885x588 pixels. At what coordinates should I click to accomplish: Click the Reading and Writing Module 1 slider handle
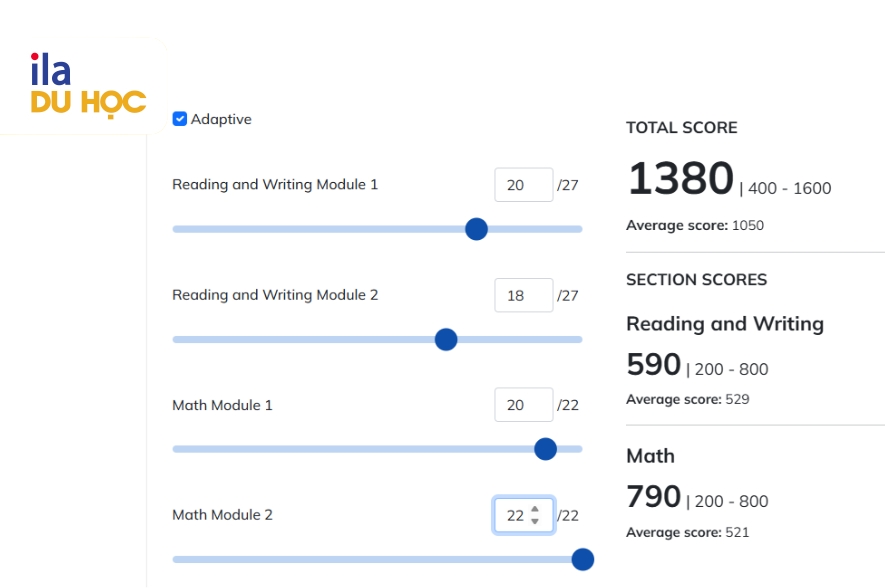click(477, 229)
